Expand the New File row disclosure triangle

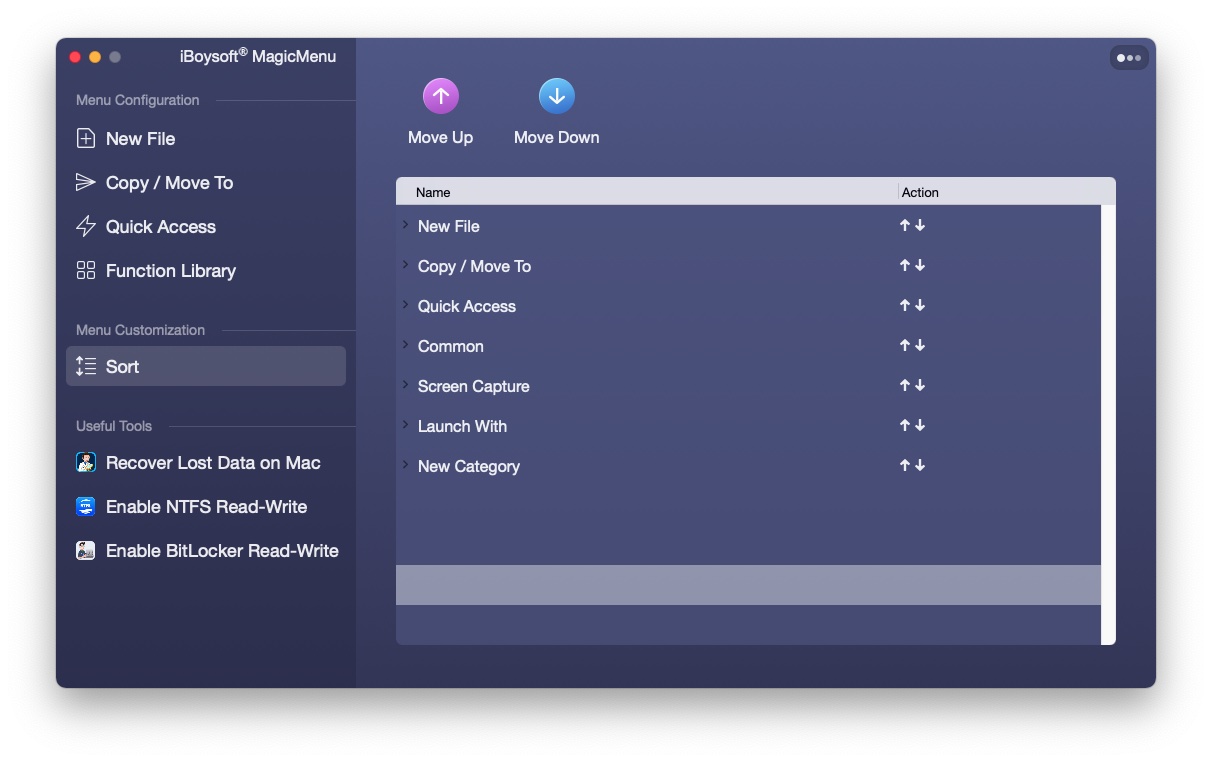[406, 226]
